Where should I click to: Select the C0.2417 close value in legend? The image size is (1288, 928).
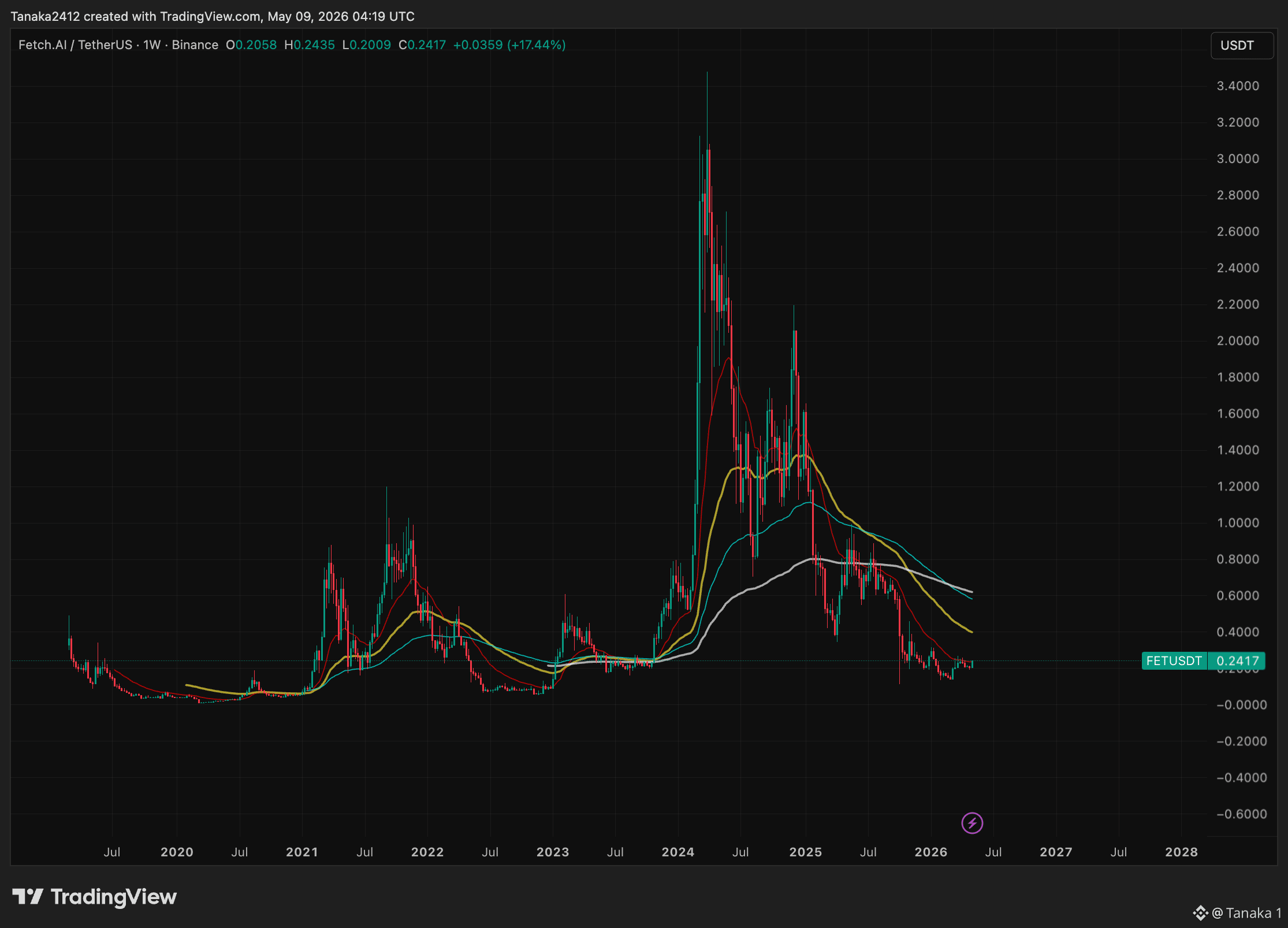pyautogui.click(x=422, y=45)
